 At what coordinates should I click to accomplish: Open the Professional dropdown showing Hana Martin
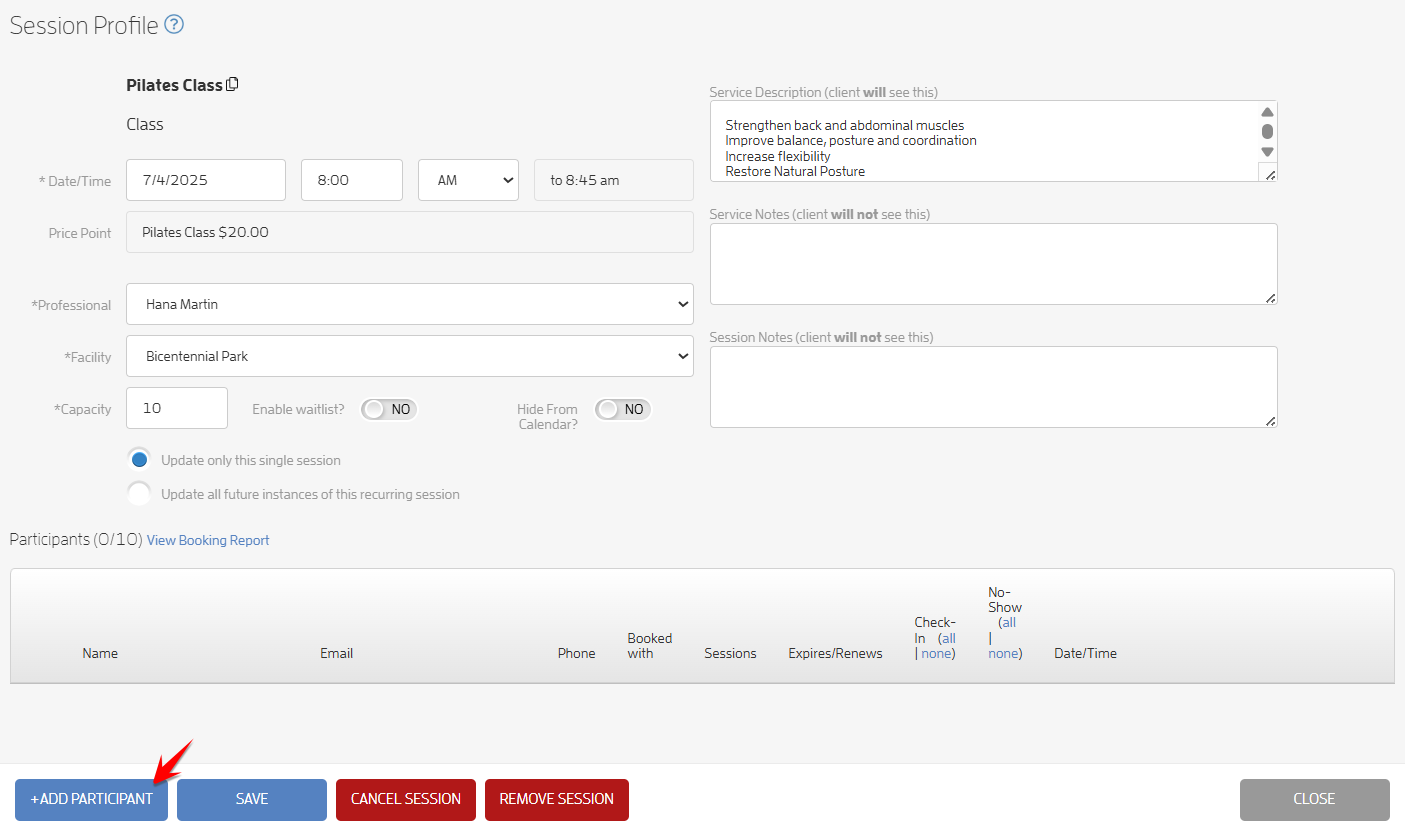click(410, 304)
